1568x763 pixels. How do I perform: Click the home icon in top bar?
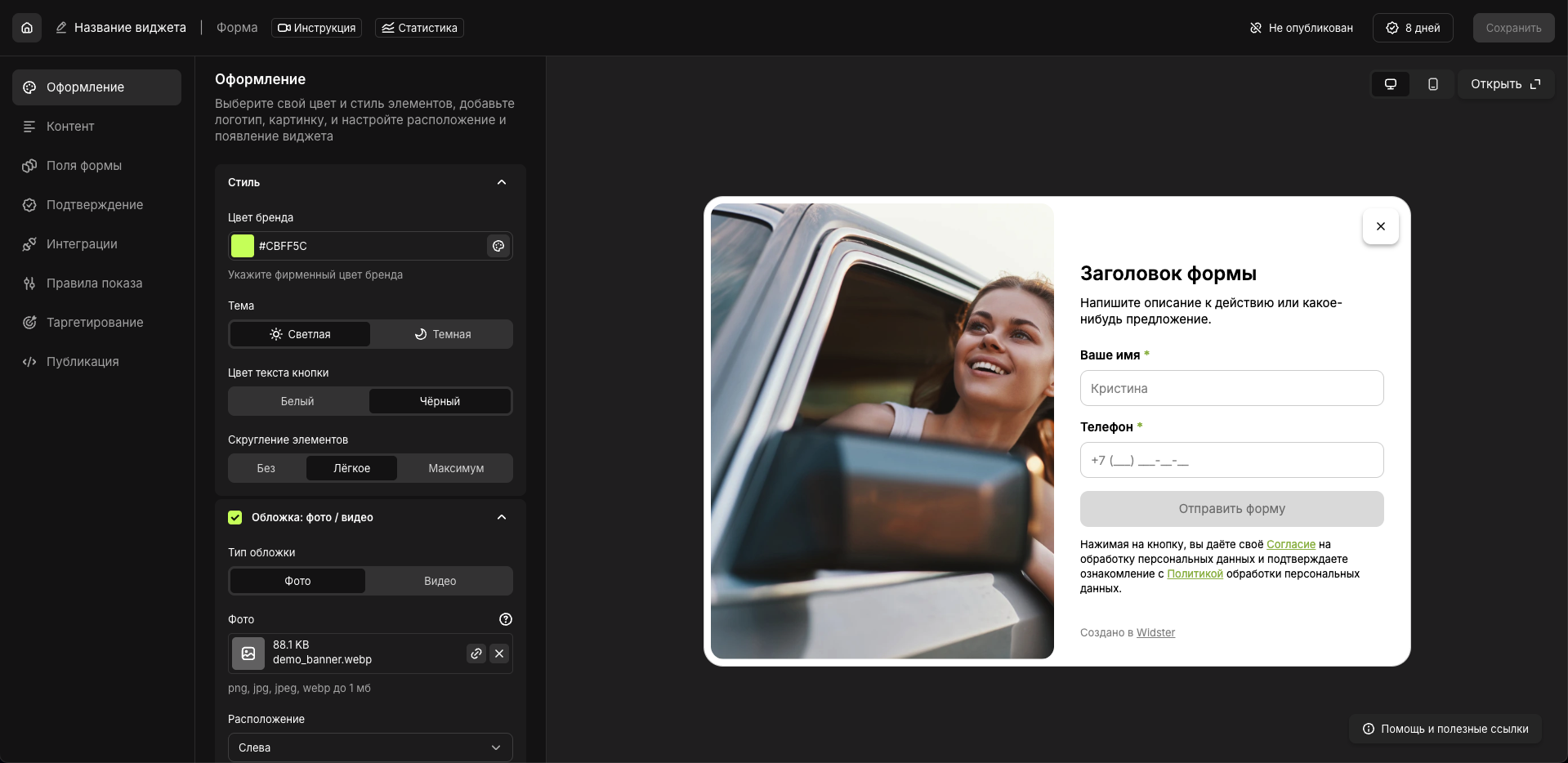click(26, 27)
